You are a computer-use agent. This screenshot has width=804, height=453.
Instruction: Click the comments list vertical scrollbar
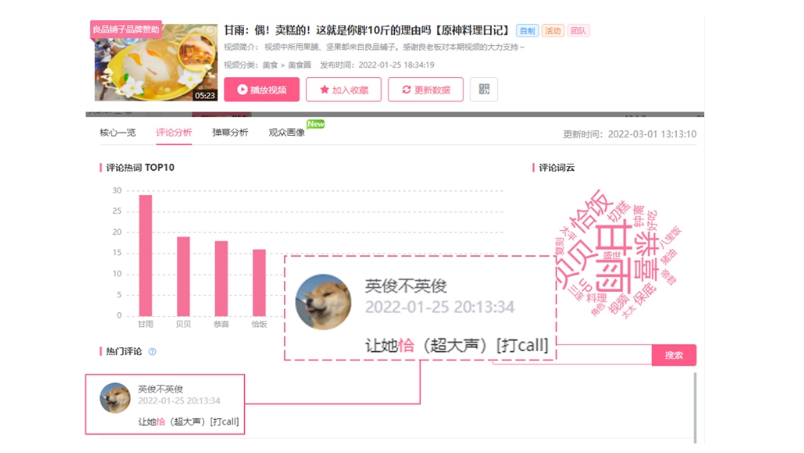(695, 408)
